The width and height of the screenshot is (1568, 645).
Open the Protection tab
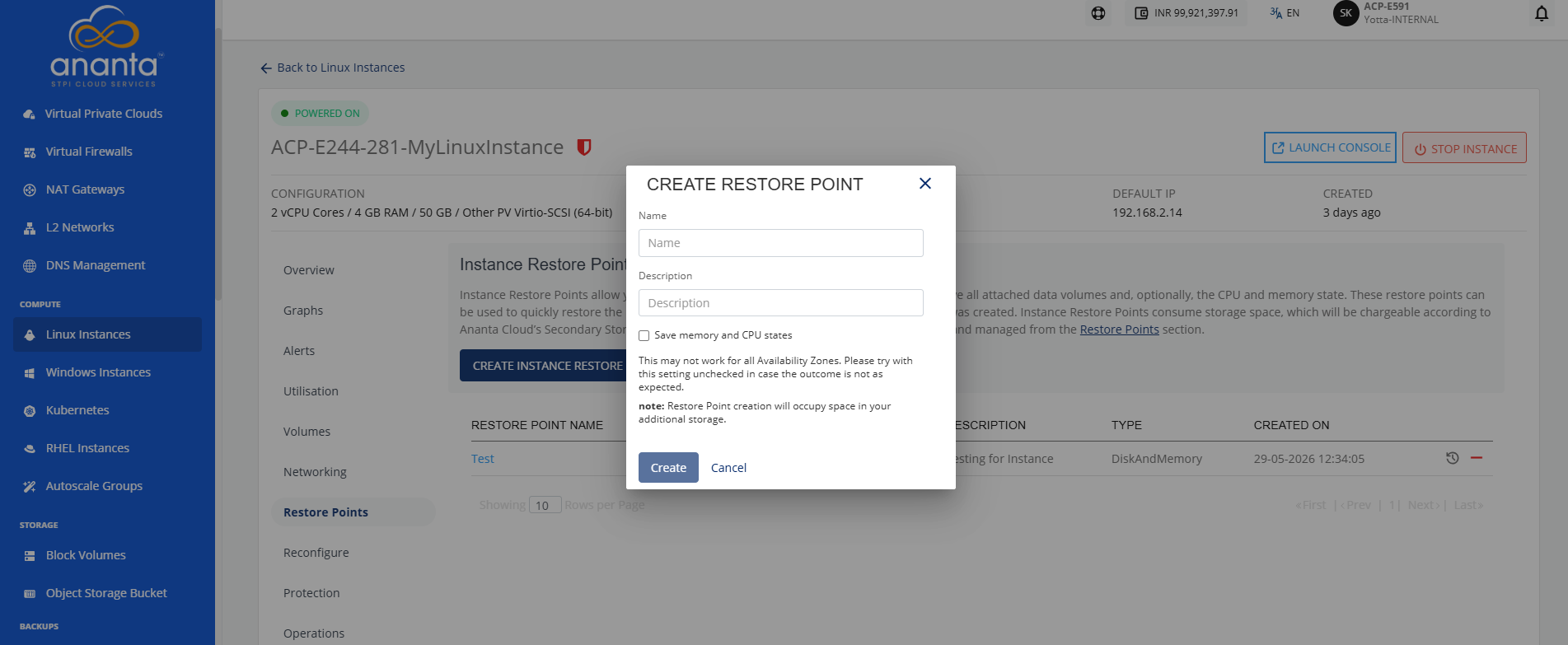311,593
